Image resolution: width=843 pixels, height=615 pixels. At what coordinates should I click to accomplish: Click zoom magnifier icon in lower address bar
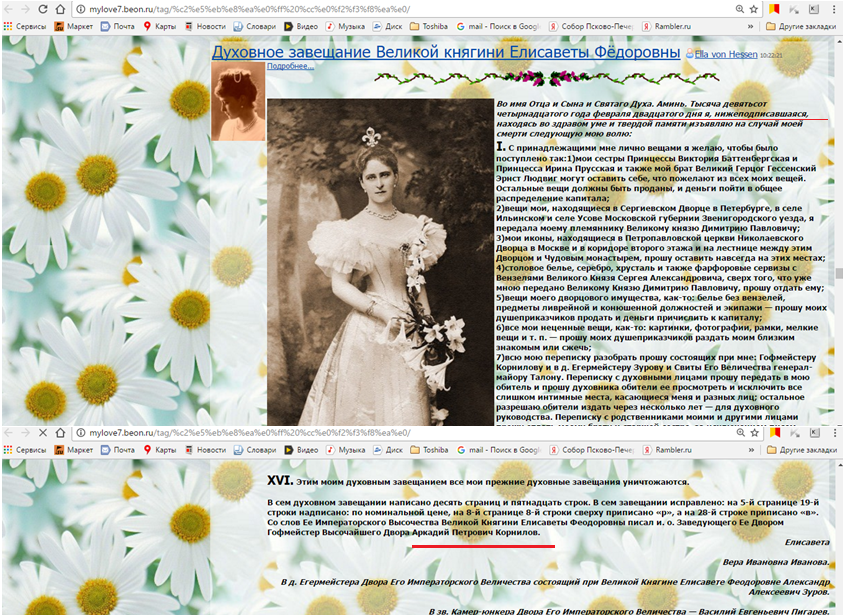740,432
